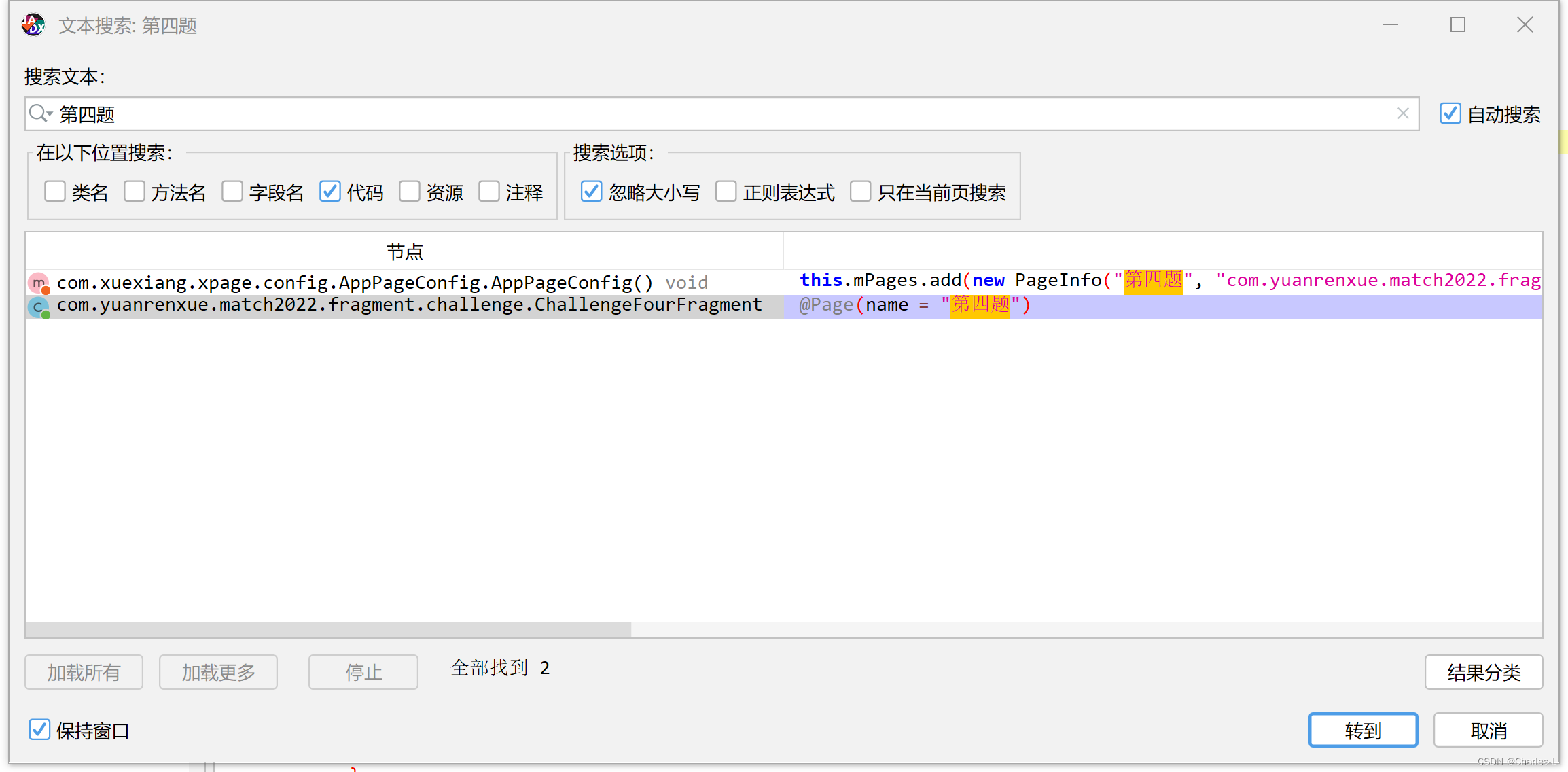Clear the search text with the X icon

pos(1403,113)
